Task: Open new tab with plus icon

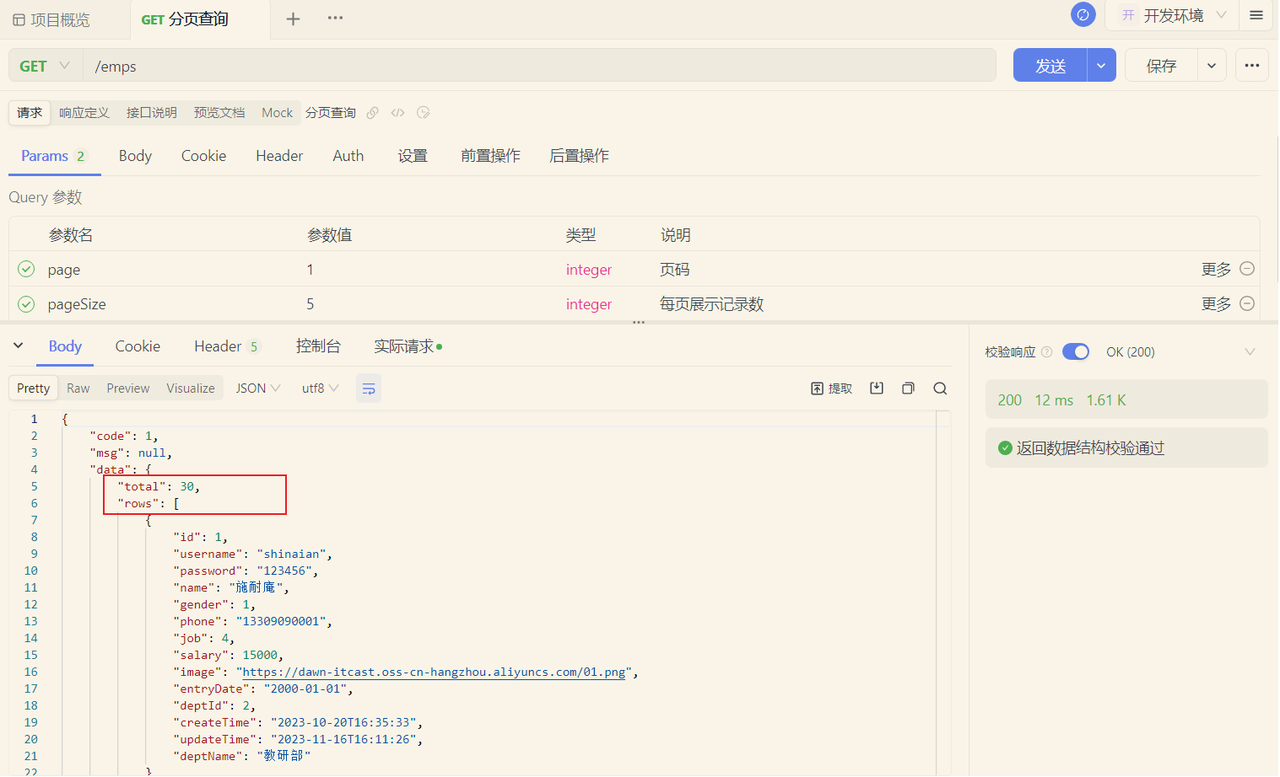Action: pyautogui.click(x=293, y=19)
